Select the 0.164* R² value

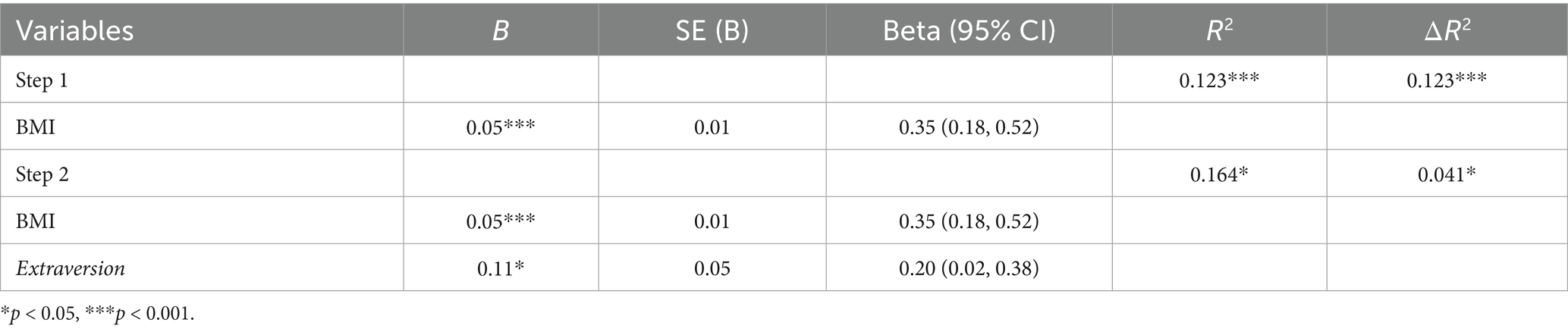(1219, 174)
